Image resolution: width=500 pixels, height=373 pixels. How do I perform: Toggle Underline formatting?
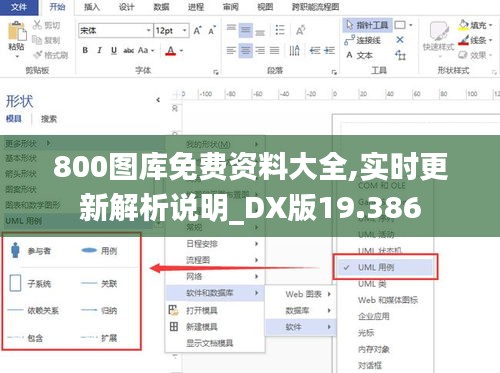pyautogui.click(x=114, y=50)
